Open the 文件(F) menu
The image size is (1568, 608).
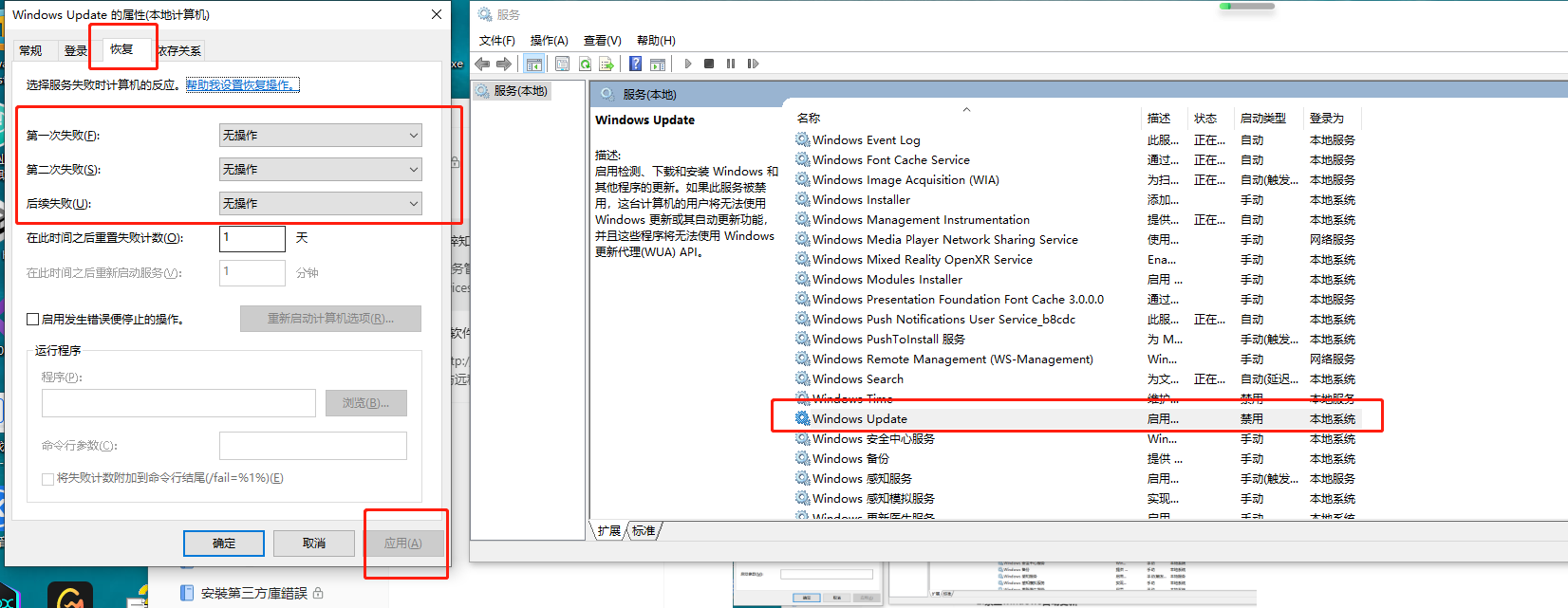[497, 40]
